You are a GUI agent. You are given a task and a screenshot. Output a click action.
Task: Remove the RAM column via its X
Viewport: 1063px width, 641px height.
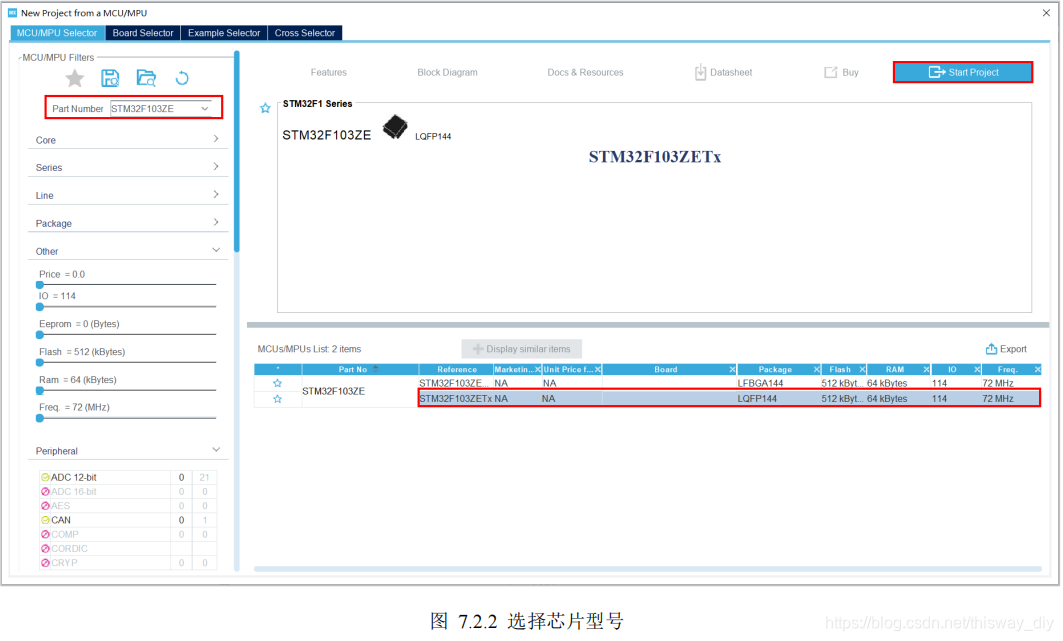point(926,369)
